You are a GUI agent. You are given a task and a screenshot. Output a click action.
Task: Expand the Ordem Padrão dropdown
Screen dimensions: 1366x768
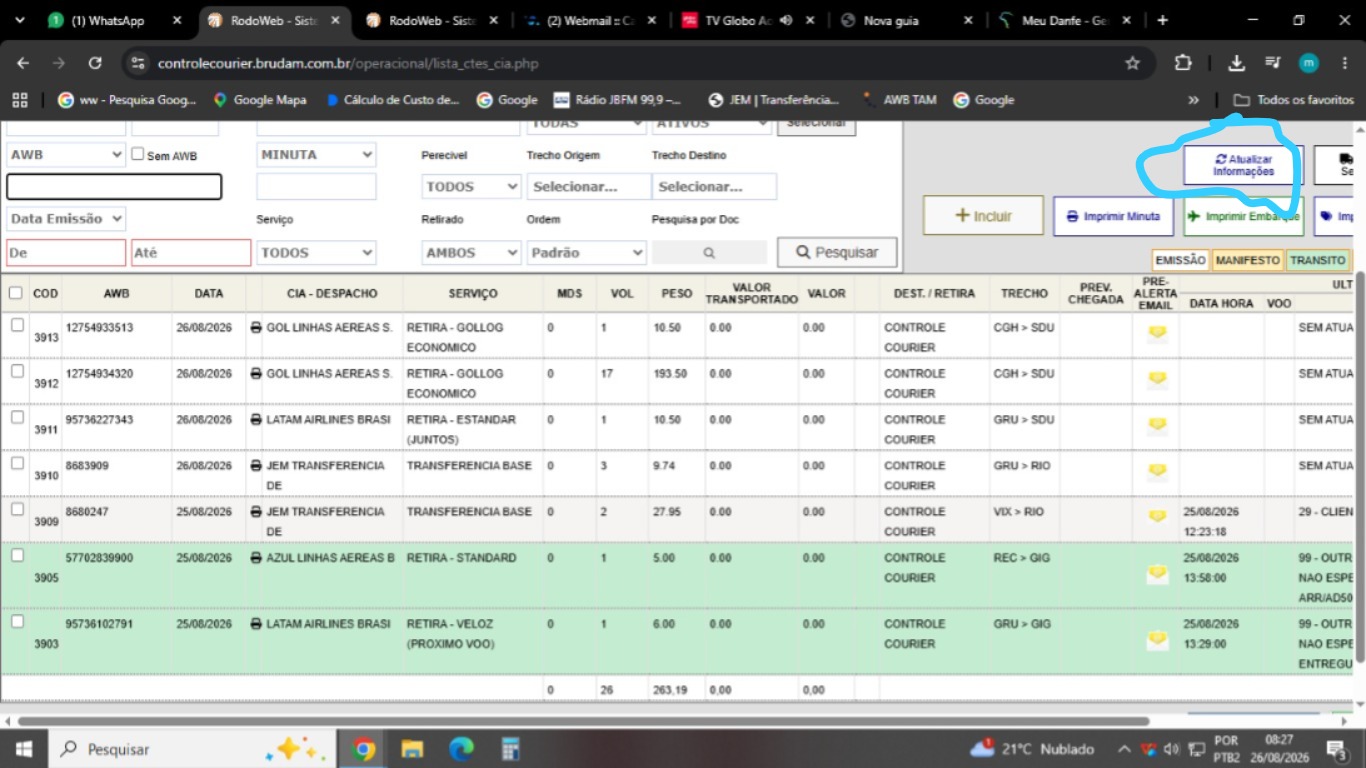tap(586, 253)
